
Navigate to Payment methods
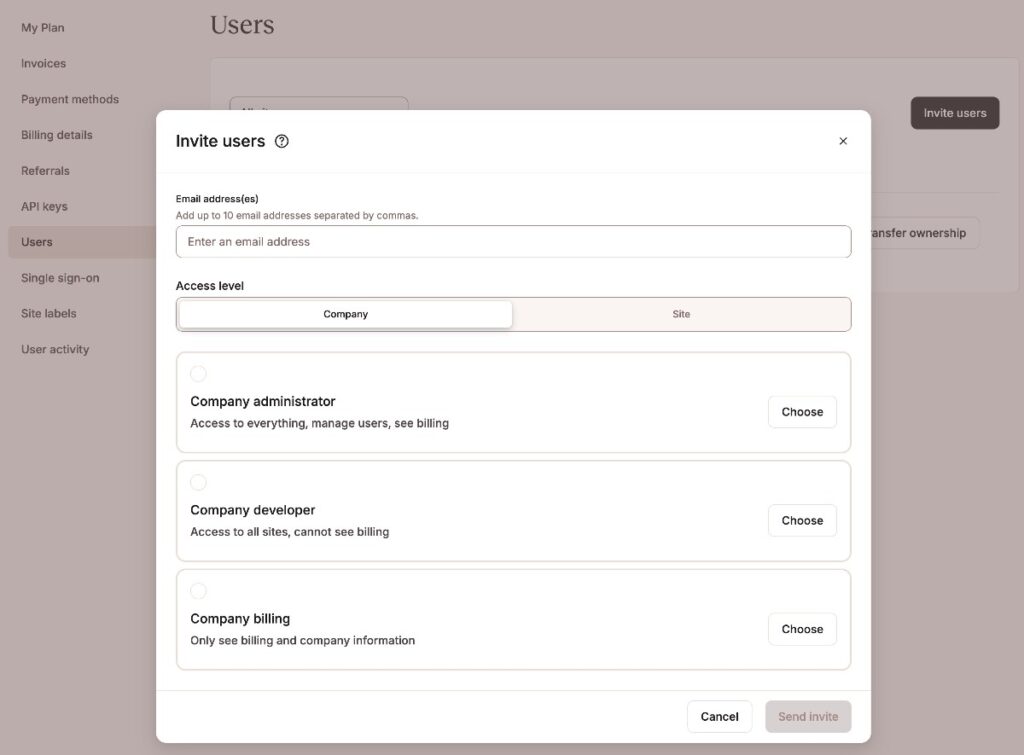click(69, 99)
